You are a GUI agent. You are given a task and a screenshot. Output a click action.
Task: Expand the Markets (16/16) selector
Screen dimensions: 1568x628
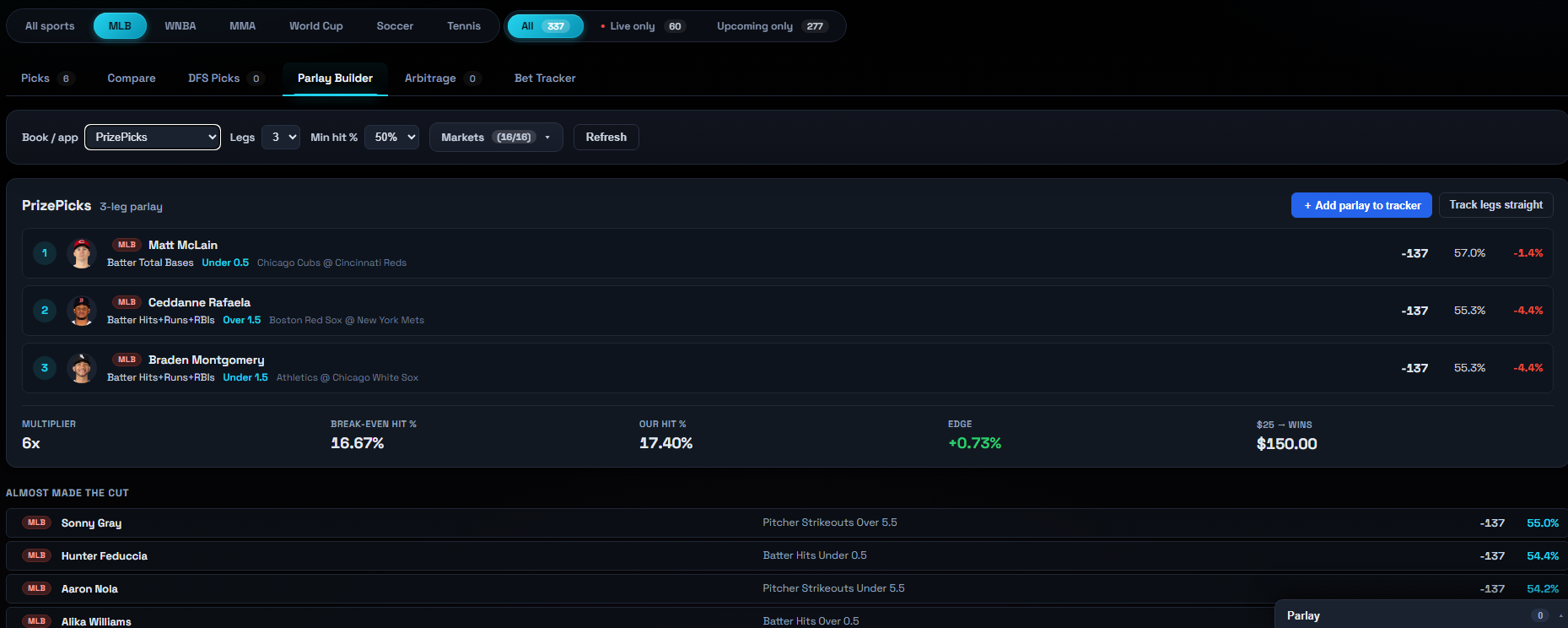coord(496,137)
